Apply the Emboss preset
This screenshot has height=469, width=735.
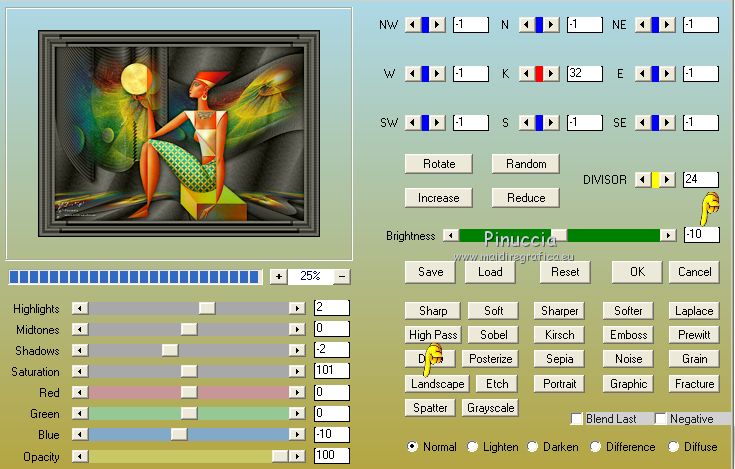coord(628,335)
